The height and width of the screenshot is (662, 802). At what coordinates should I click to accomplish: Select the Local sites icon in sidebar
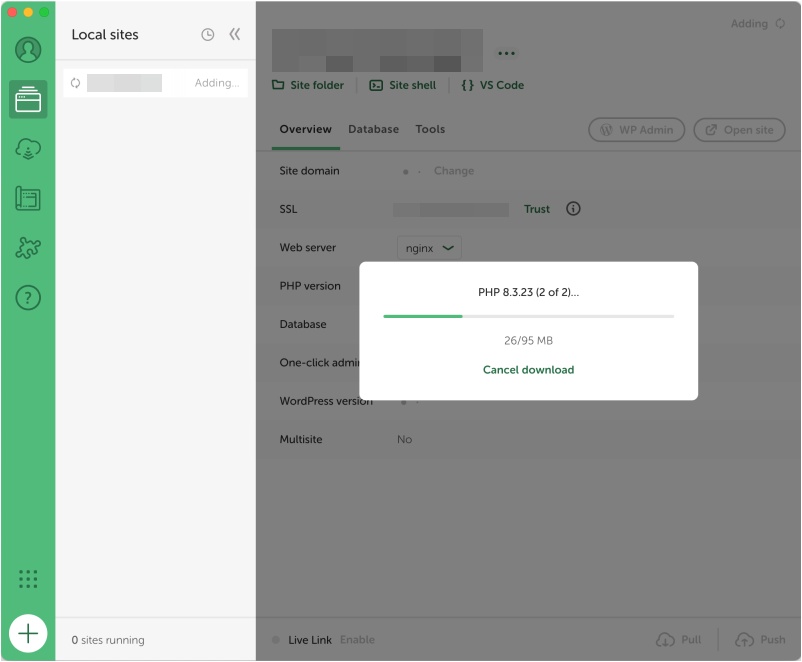tap(28, 99)
